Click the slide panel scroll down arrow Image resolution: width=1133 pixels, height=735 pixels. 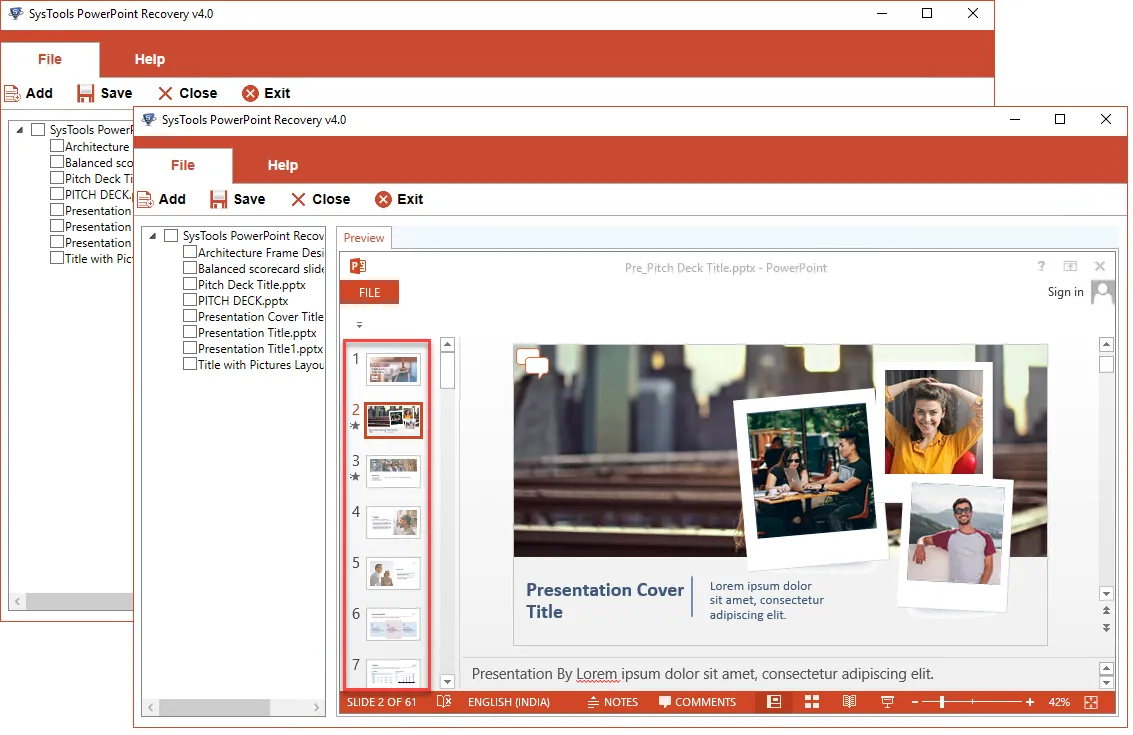pyautogui.click(x=447, y=682)
